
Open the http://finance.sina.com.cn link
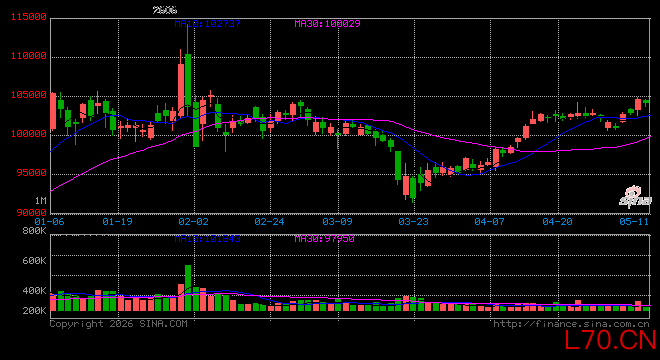pyautogui.click(x=571, y=324)
